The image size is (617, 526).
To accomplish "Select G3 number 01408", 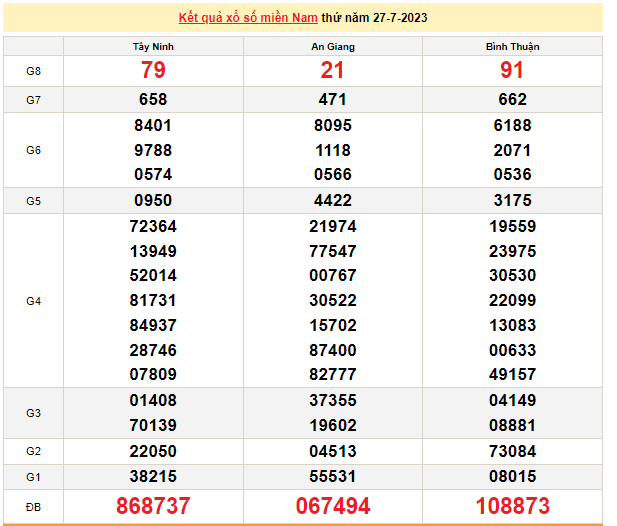I will click(153, 400).
